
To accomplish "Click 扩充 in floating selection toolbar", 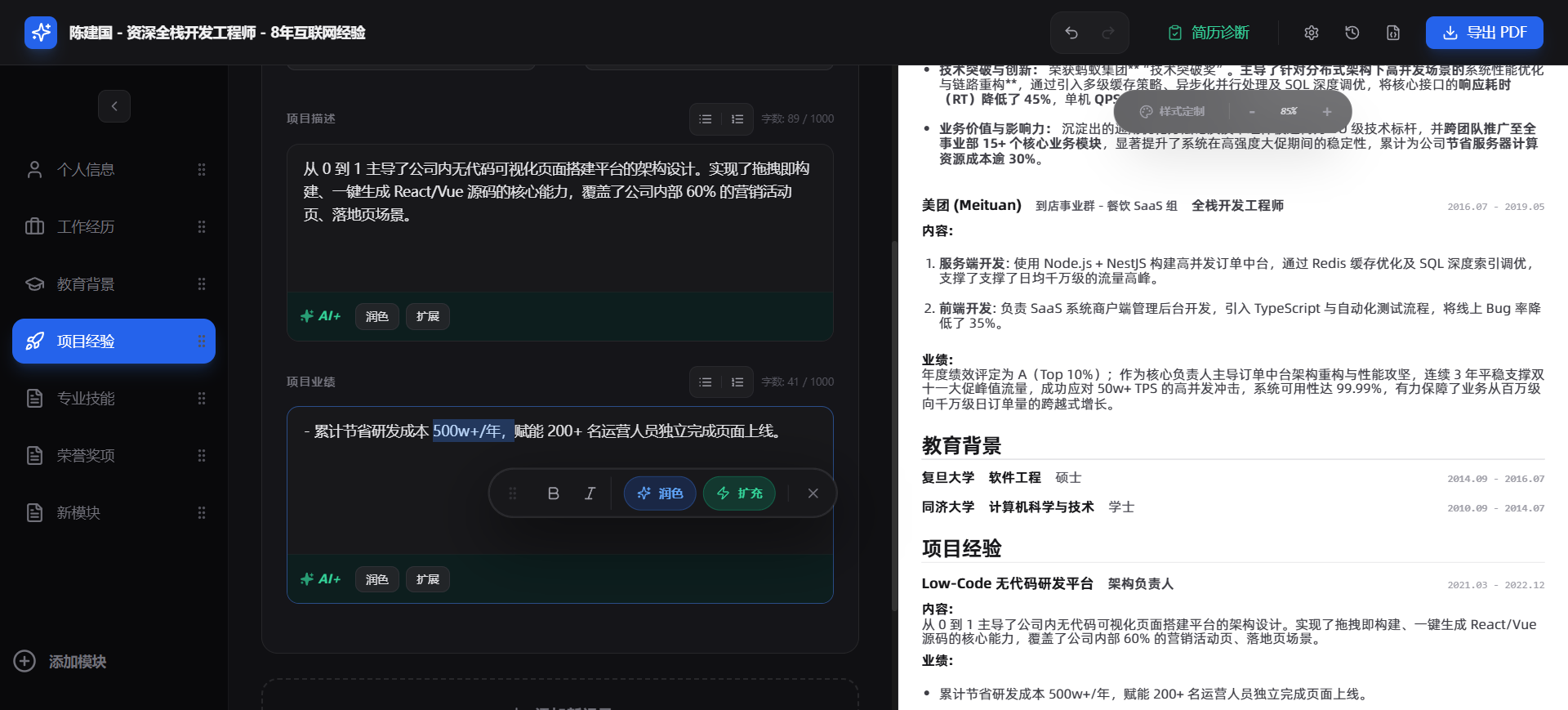I will (739, 493).
